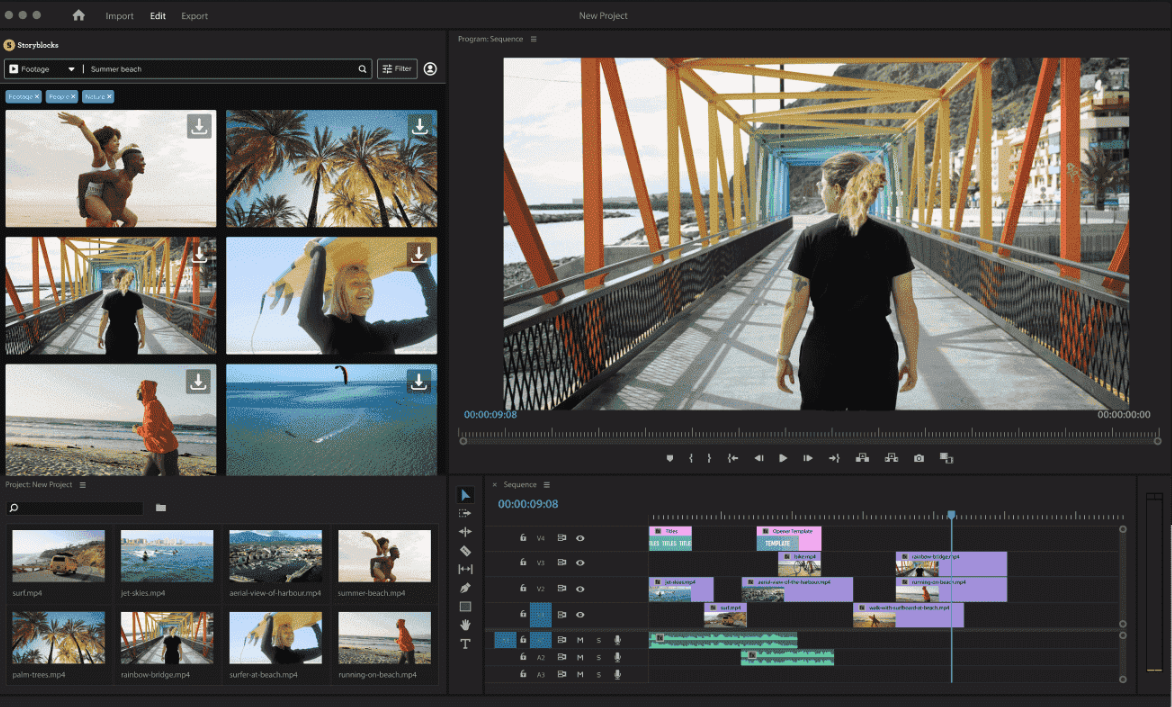Hide video track V4 with its eye toggle

point(580,538)
